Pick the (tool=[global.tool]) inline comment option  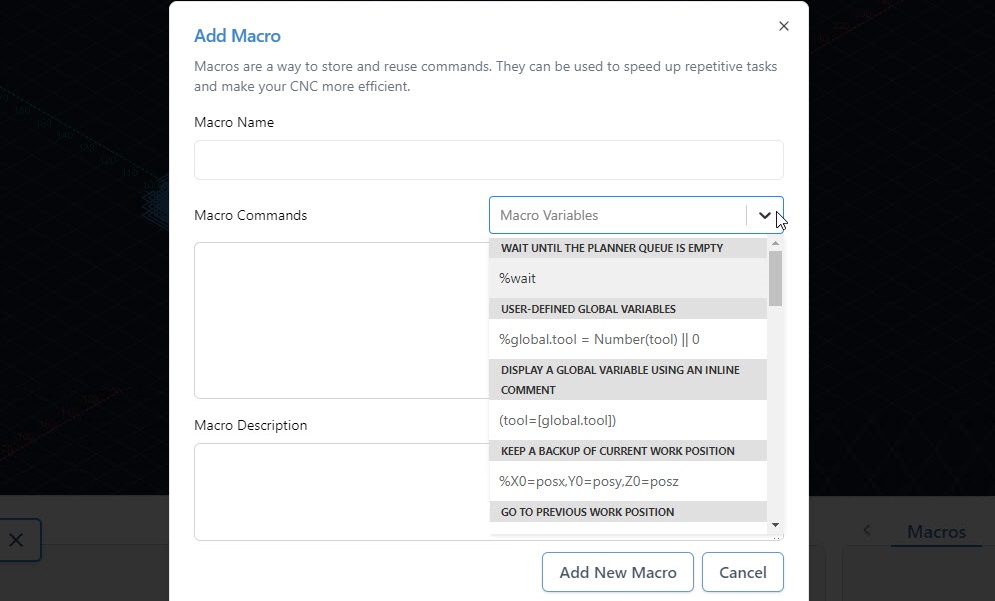point(628,420)
